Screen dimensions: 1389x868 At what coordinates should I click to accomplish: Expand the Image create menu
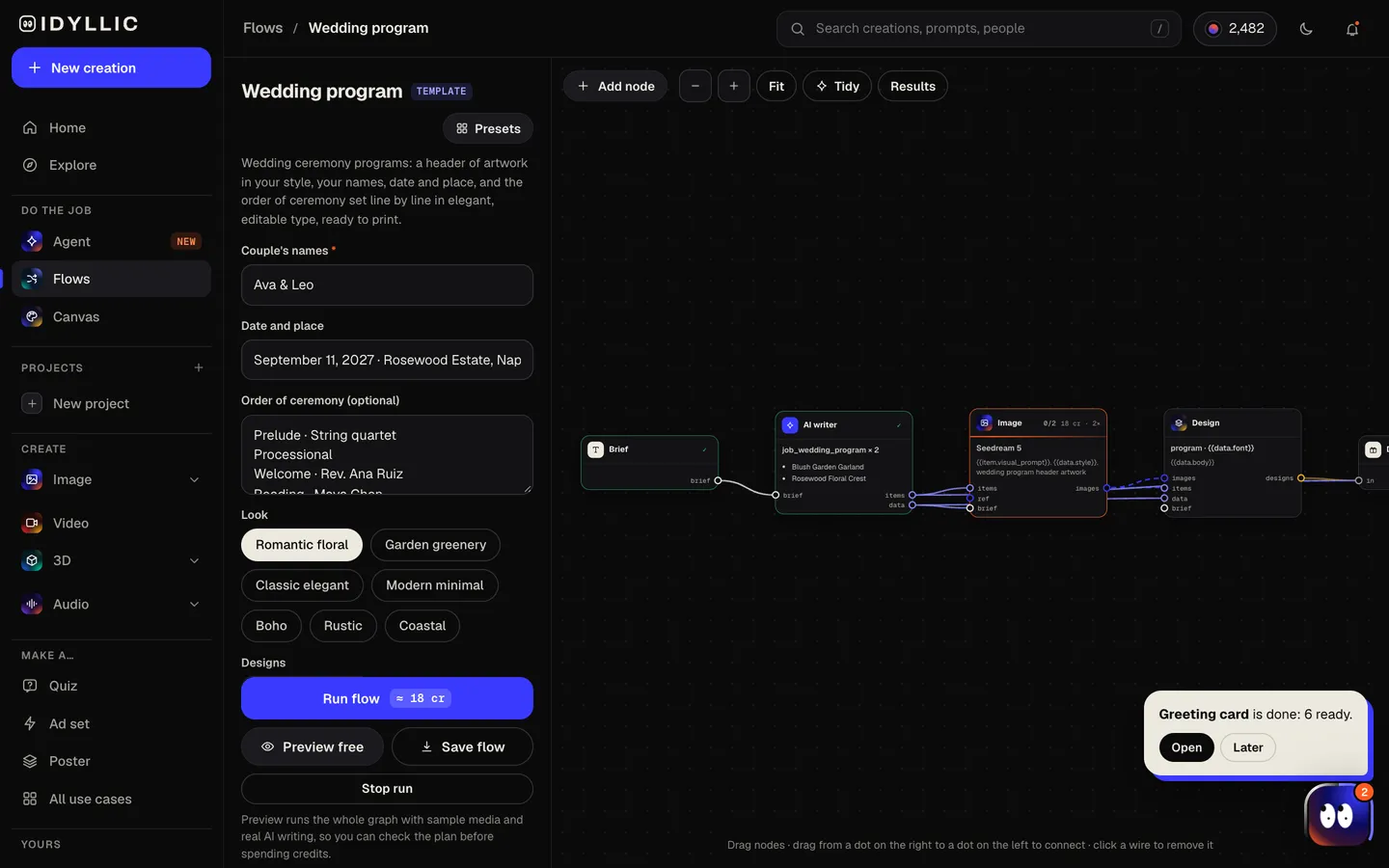coord(194,479)
